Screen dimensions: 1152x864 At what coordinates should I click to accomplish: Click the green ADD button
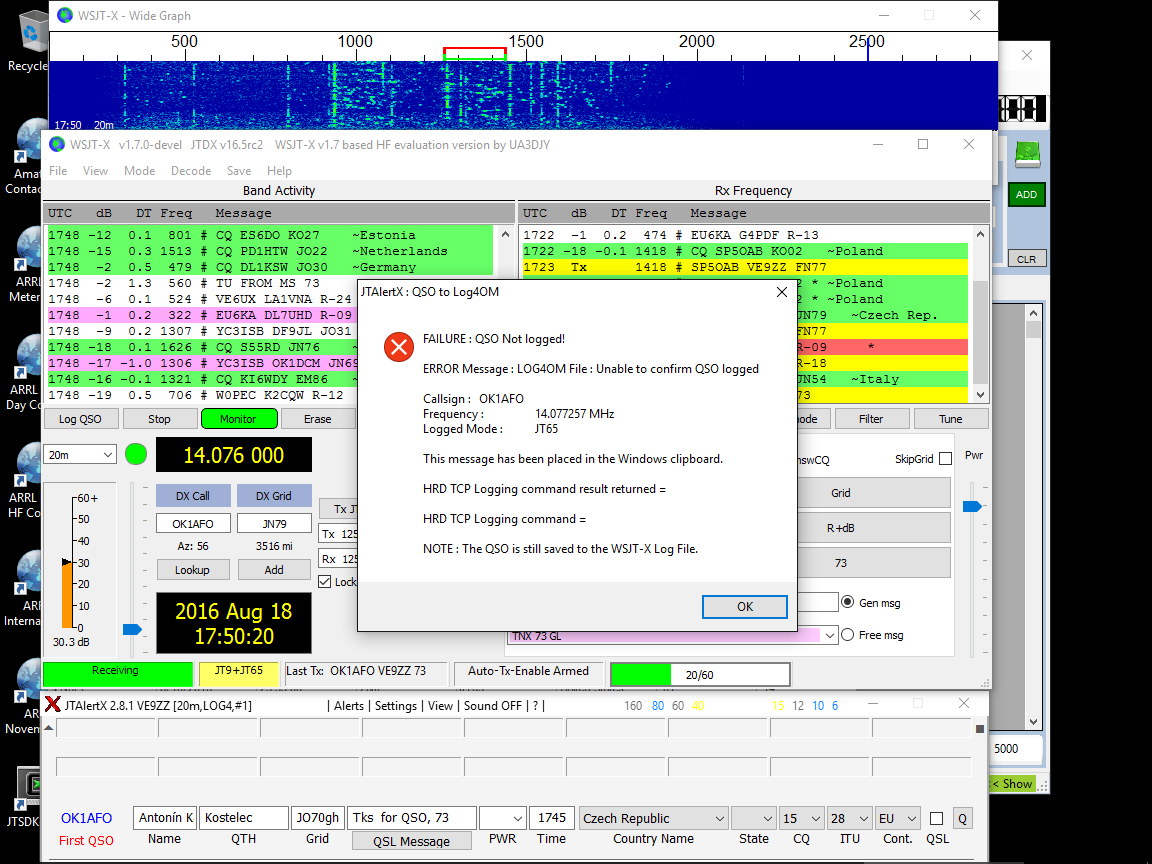pyautogui.click(x=1026, y=195)
